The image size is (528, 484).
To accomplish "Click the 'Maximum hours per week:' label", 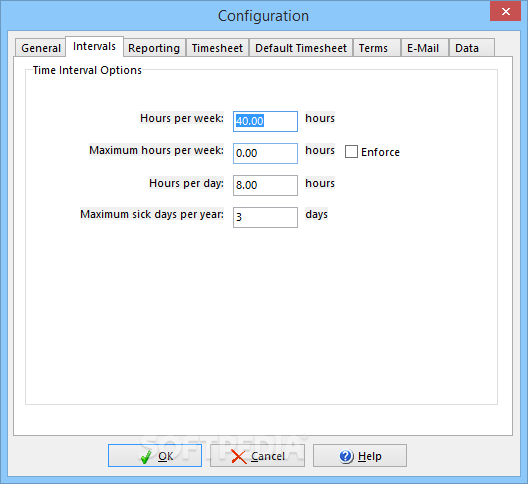I will tap(156, 150).
